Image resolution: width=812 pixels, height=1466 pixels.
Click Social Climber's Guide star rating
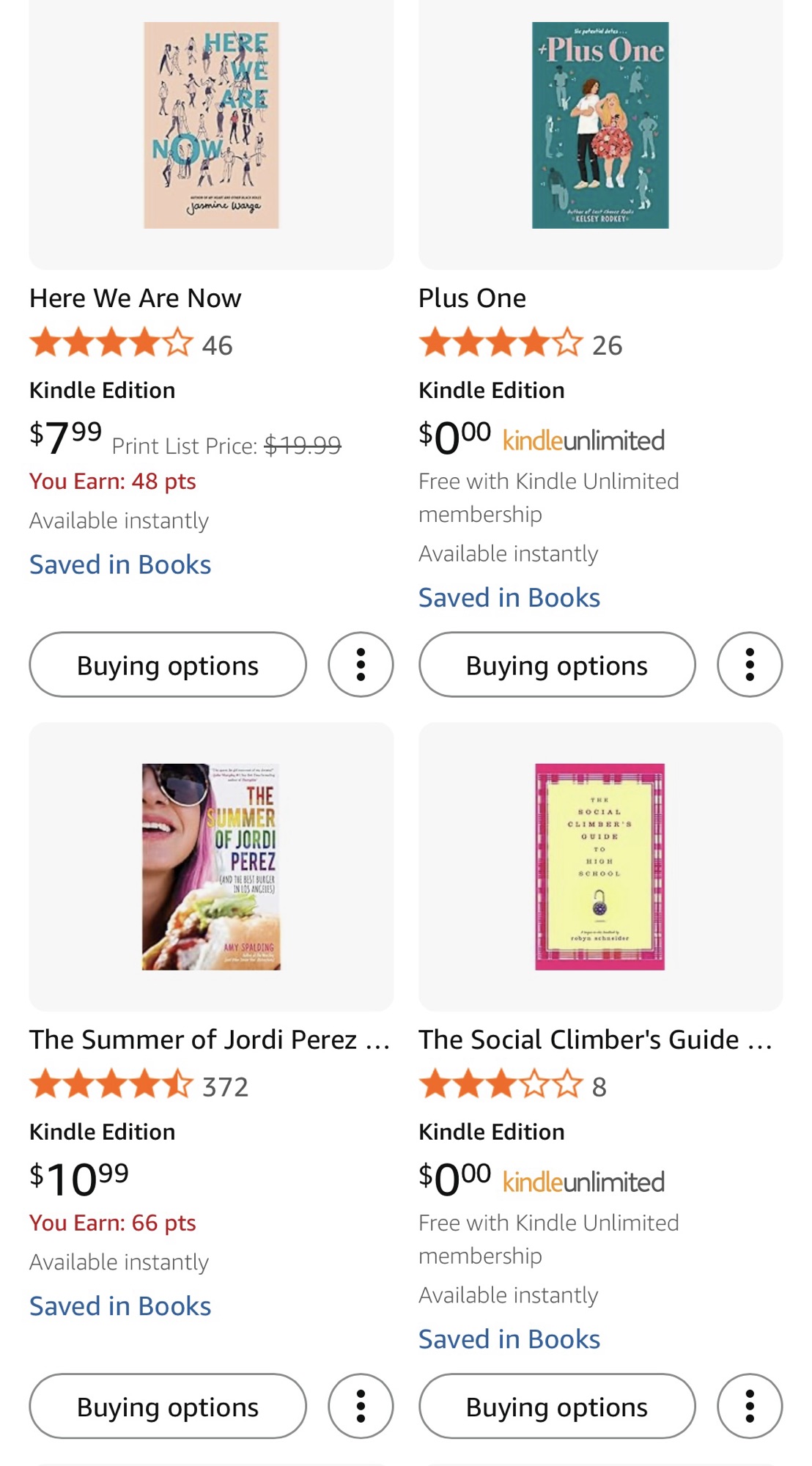click(501, 1086)
